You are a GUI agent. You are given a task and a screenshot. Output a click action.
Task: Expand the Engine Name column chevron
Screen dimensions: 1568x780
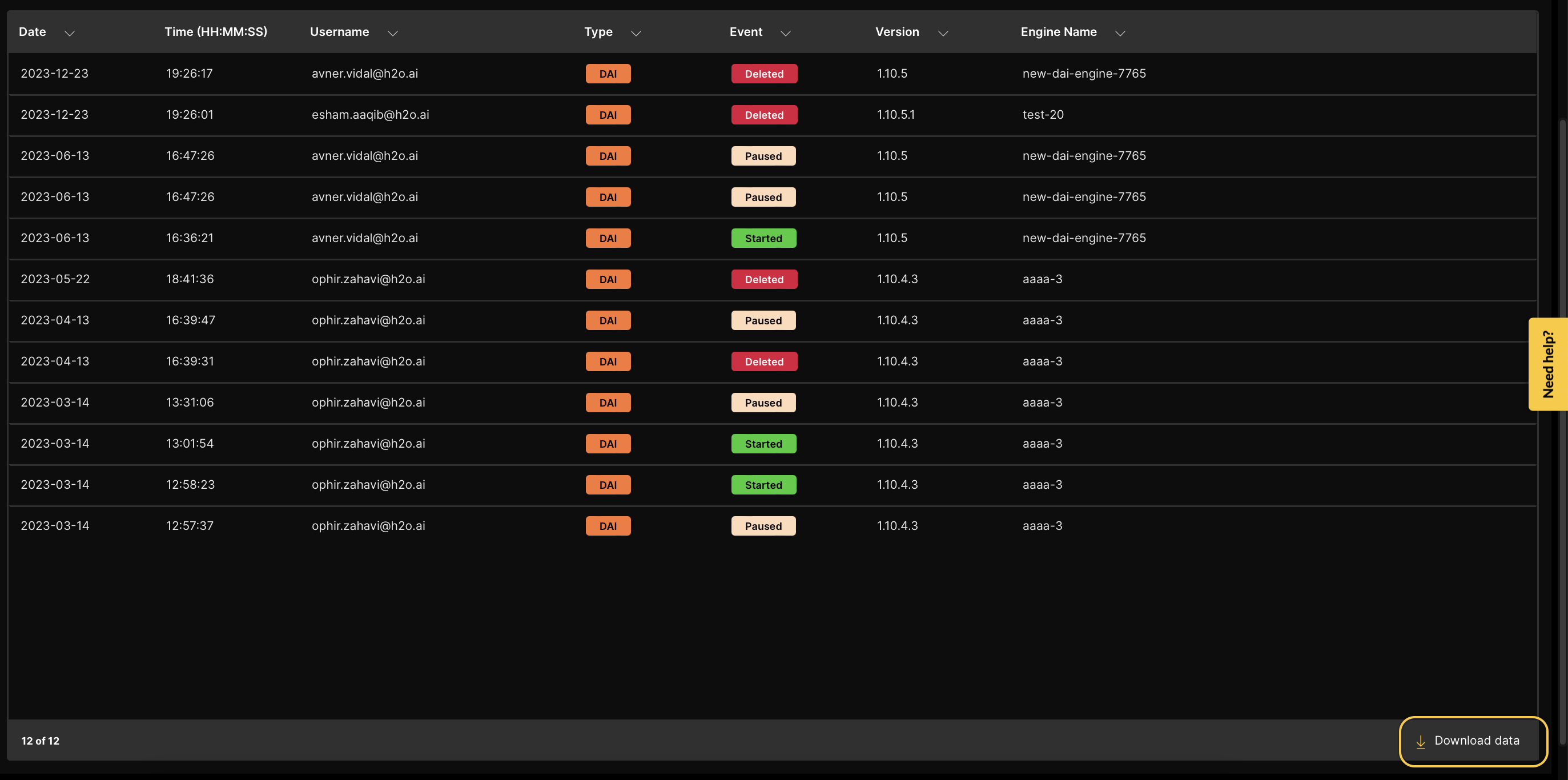click(1120, 34)
